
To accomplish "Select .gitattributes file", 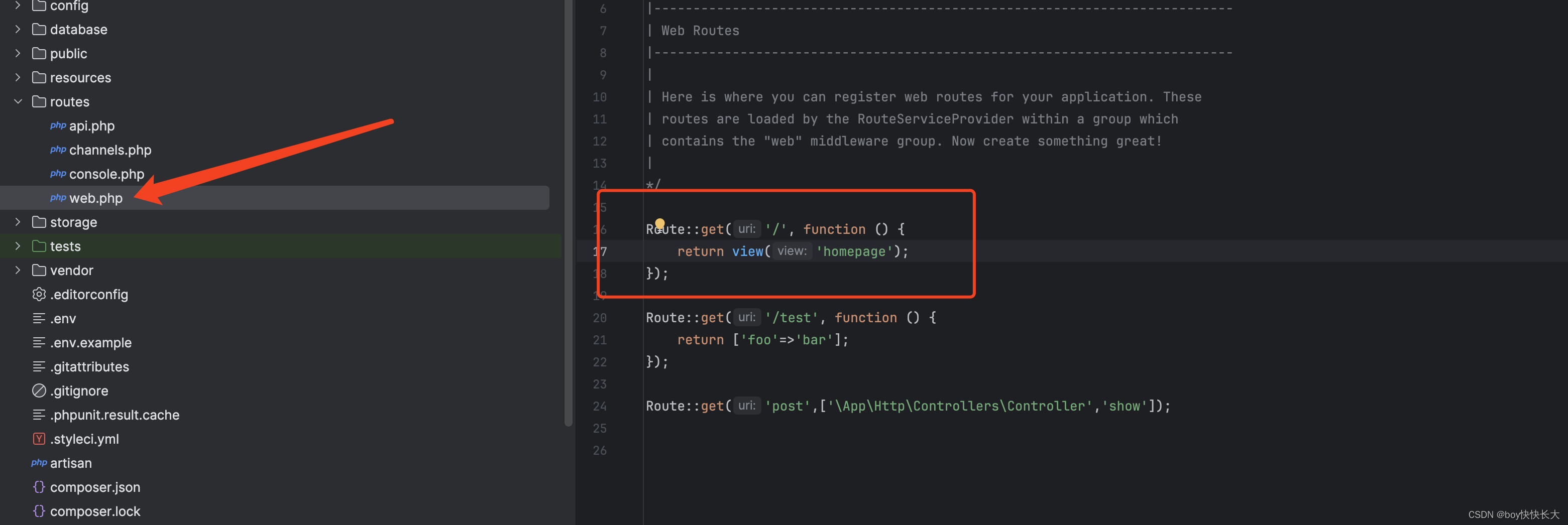I will tap(89, 367).
